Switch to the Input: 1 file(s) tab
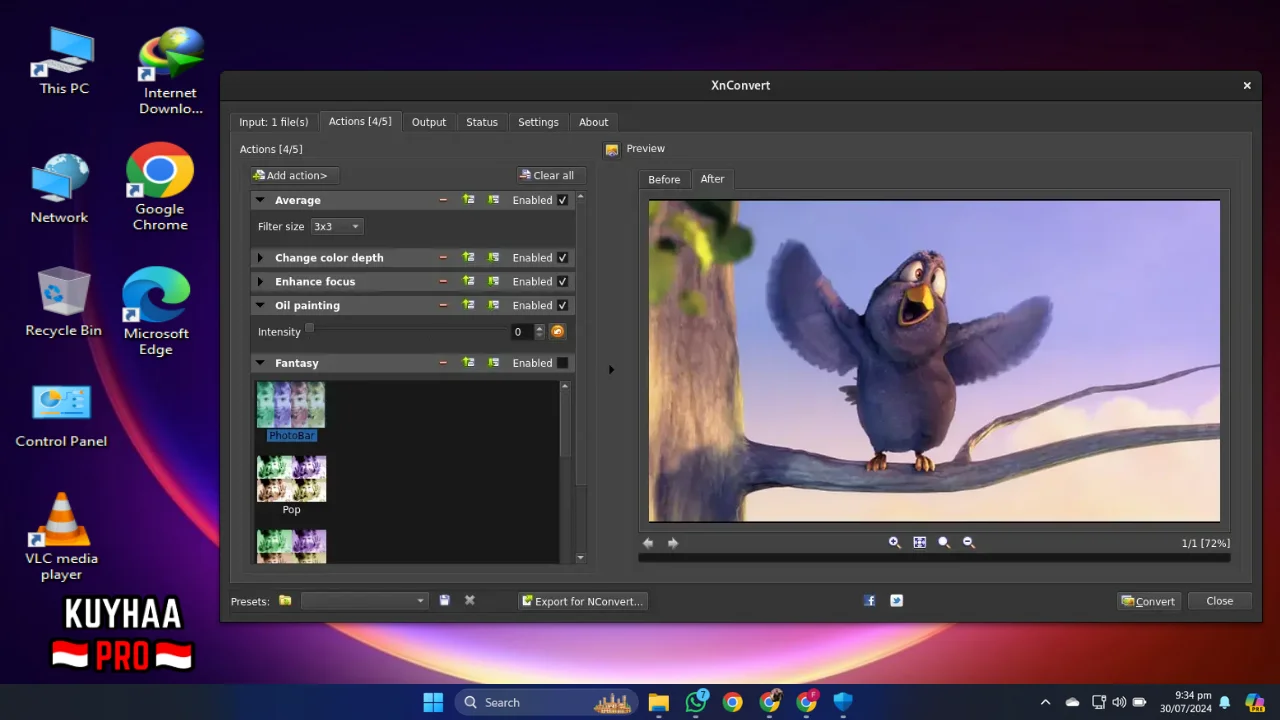 pyautogui.click(x=273, y=122)
